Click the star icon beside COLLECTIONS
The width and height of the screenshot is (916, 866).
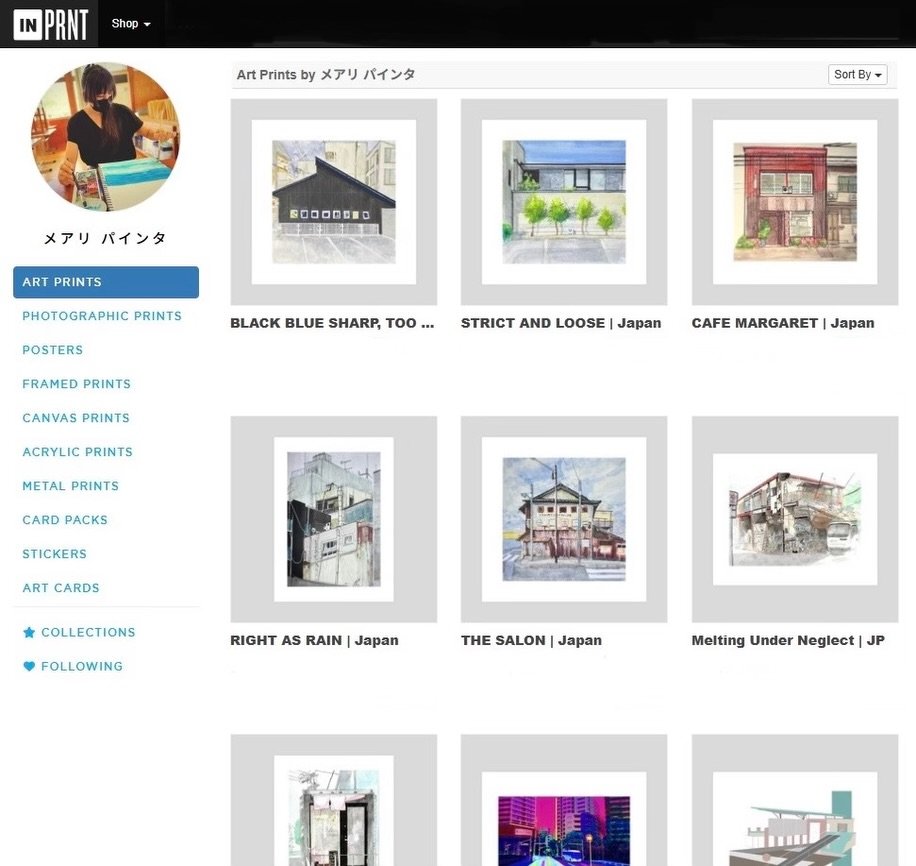tap(29, 632)
